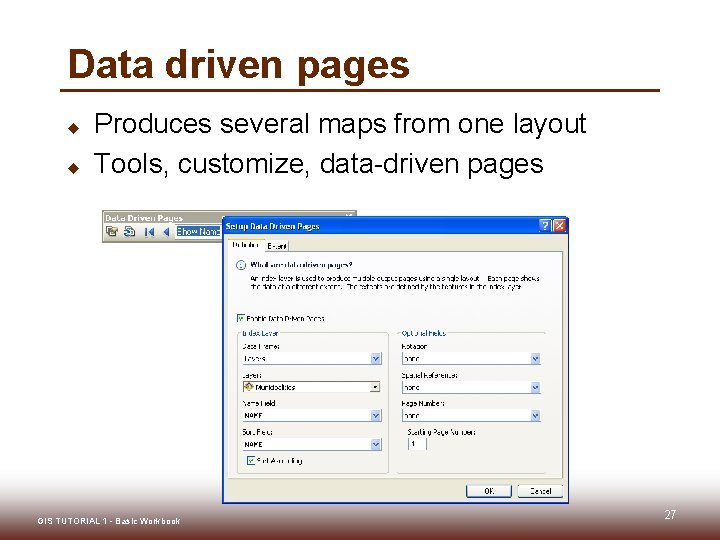Close the Setup Data Driven Pages dialog
This screenshot has height=540, width=720.
[x=559, y=225]
